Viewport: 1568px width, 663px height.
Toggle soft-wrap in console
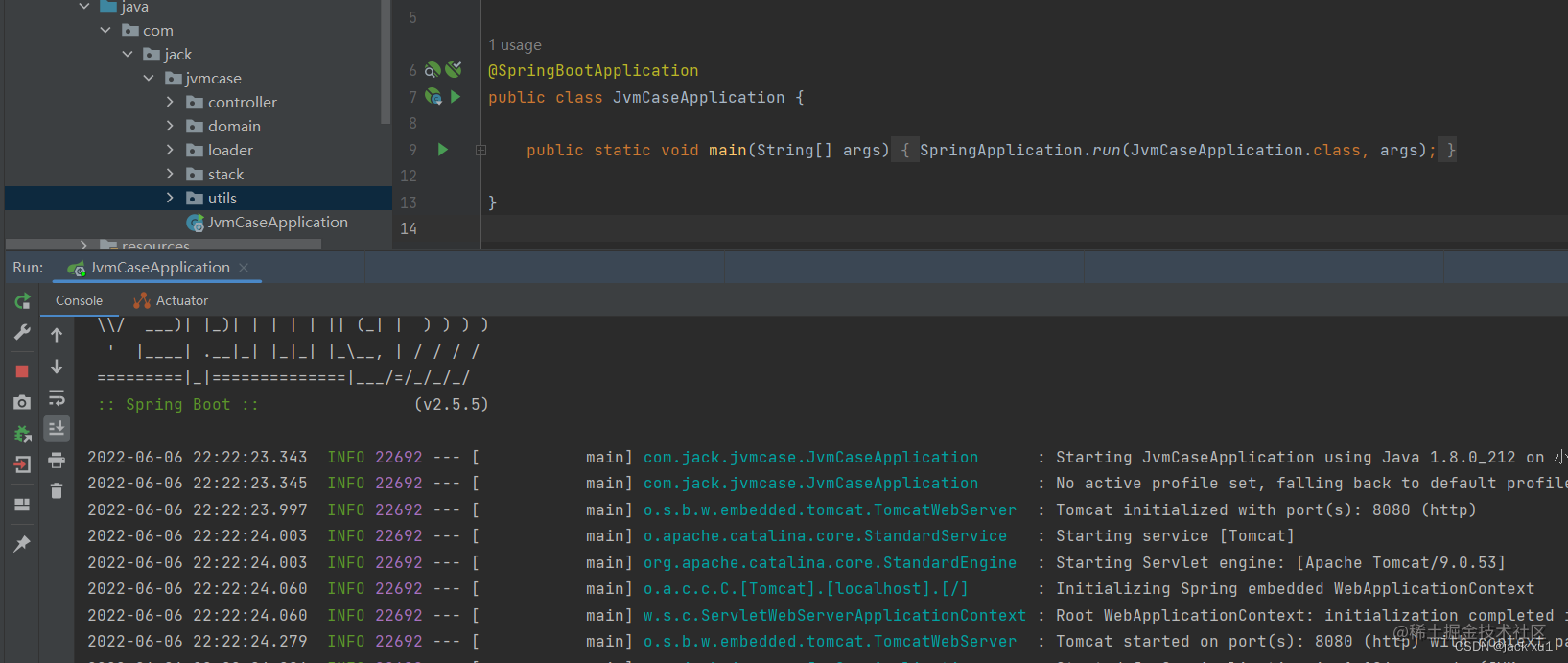click(57, 397)
